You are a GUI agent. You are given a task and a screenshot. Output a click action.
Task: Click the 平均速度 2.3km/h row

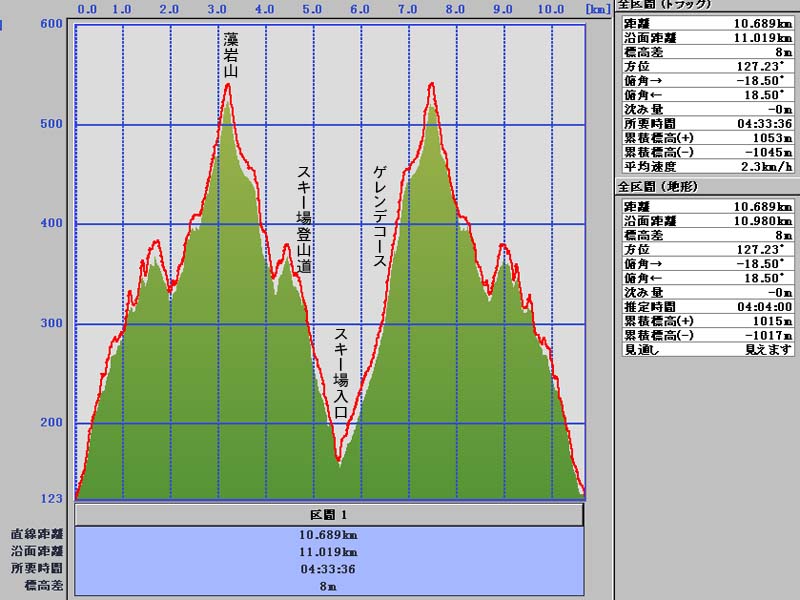click(x=709, y=167)
